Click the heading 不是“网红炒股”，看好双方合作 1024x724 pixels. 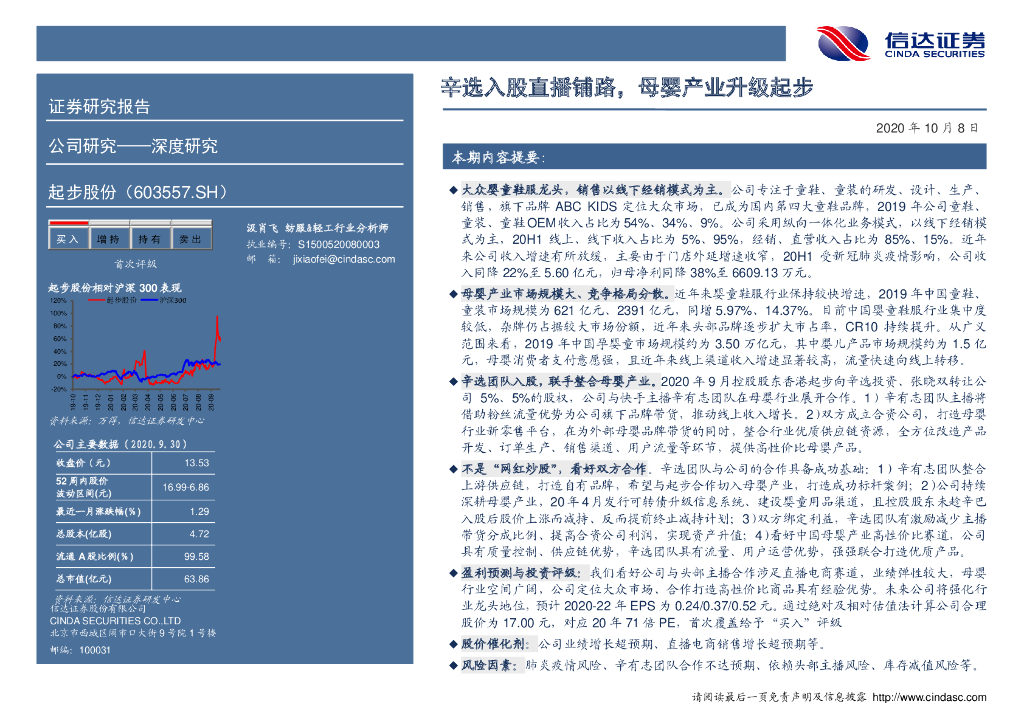pyautogui.click(x=555, y=469)
